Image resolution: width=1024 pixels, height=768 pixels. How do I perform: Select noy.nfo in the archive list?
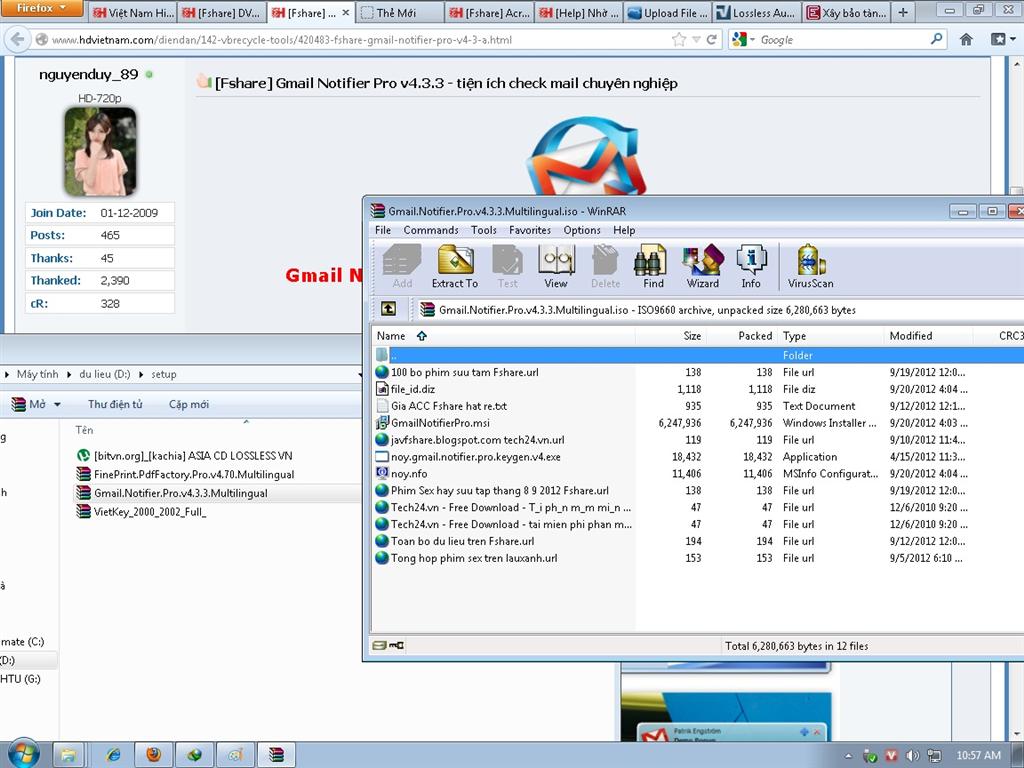coord(409,474)
